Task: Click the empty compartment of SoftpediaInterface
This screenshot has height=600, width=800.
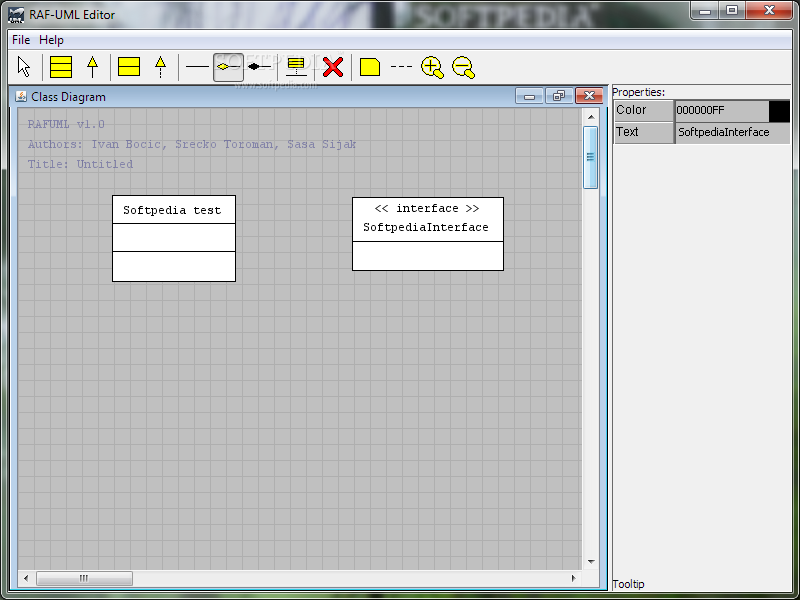Action: pyautogui.click(x=428, y=256)
